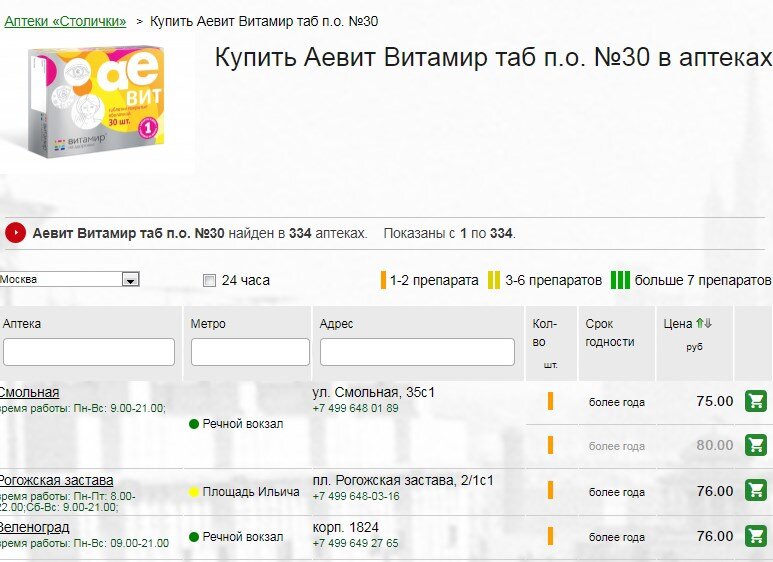Focus the Метро filter field
The image size is (773, 562).
click(x=250, y=352)
